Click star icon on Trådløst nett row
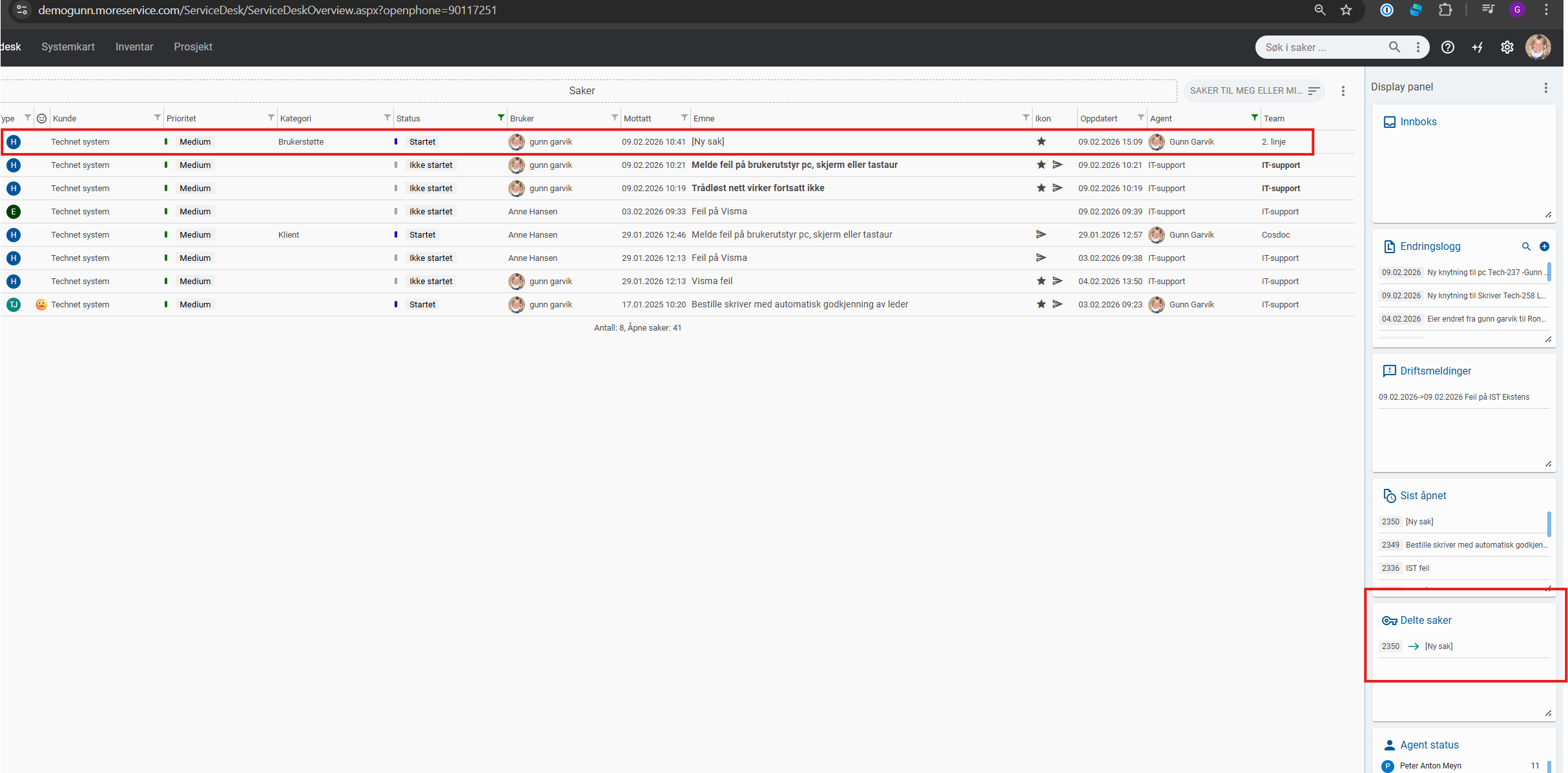Viewport: 1568px width, 773px height. point(1041,188)
